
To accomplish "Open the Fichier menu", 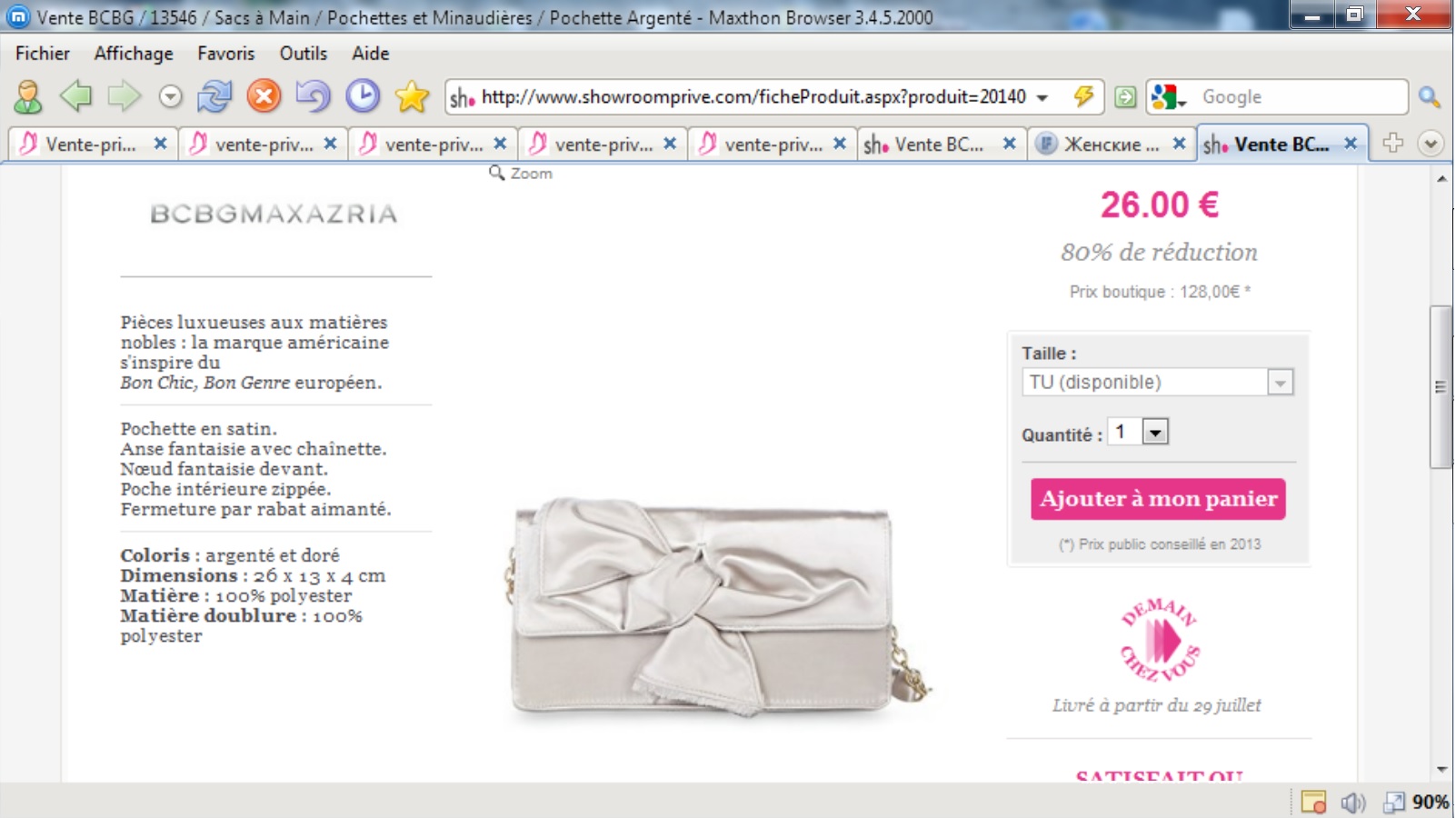I will coord(43,54).
